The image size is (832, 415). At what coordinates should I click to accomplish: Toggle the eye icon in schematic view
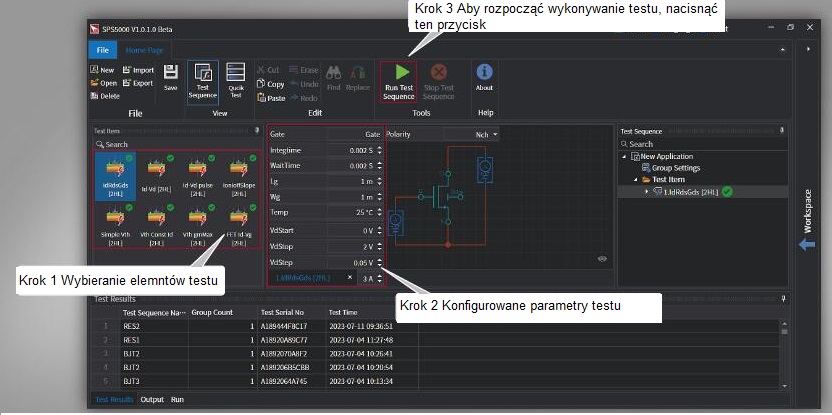point(602,258)
